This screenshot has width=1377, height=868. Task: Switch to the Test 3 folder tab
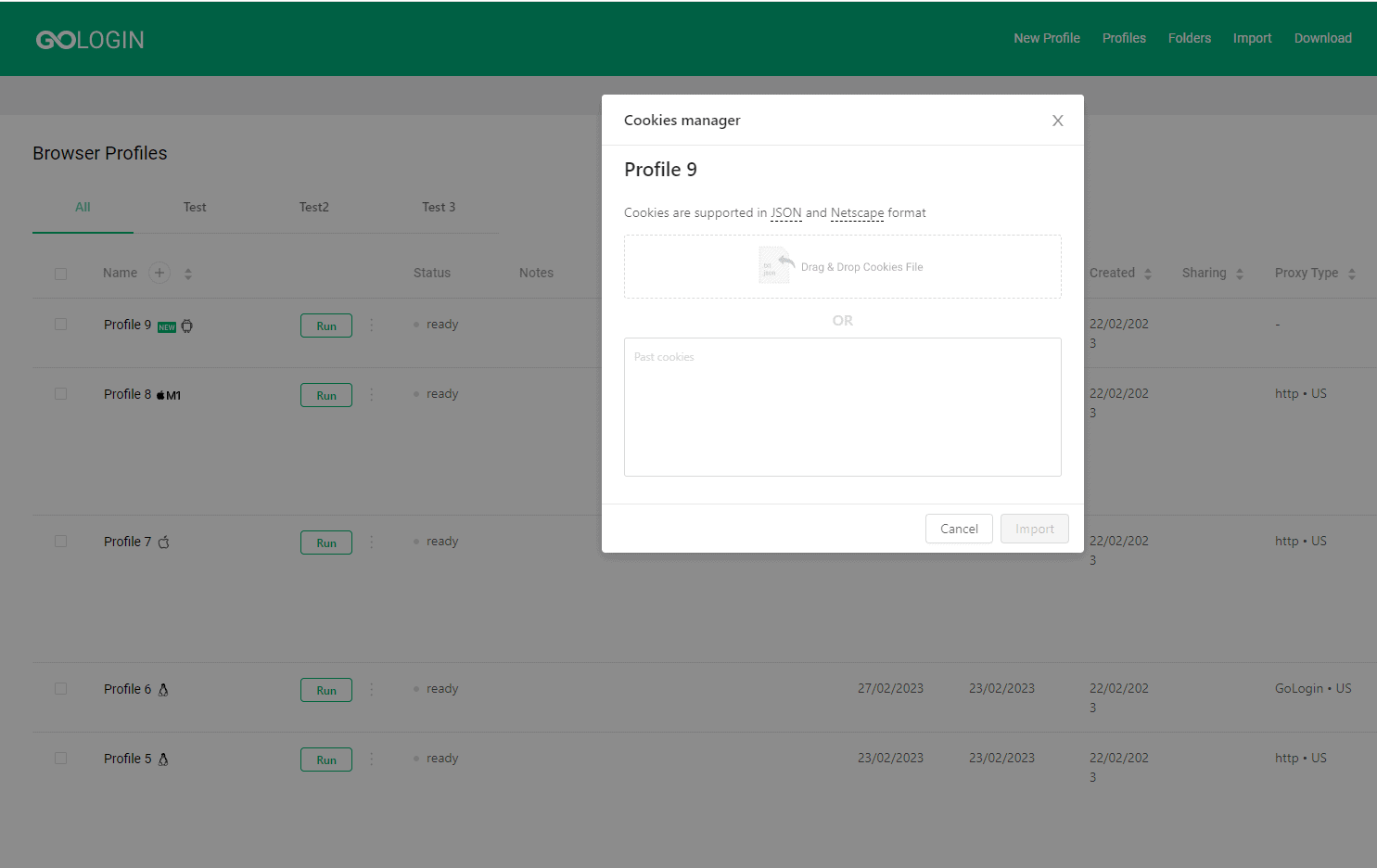click(439, 207)
